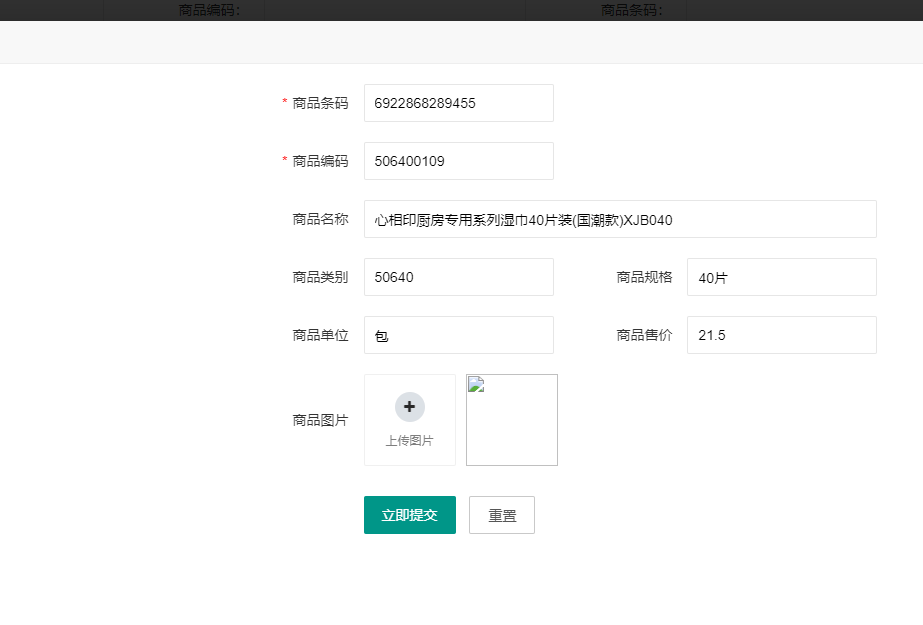Screen dimensions: 923x625
Task: Focus the 商品规格 field showing 40片
Action: [781, 277]
